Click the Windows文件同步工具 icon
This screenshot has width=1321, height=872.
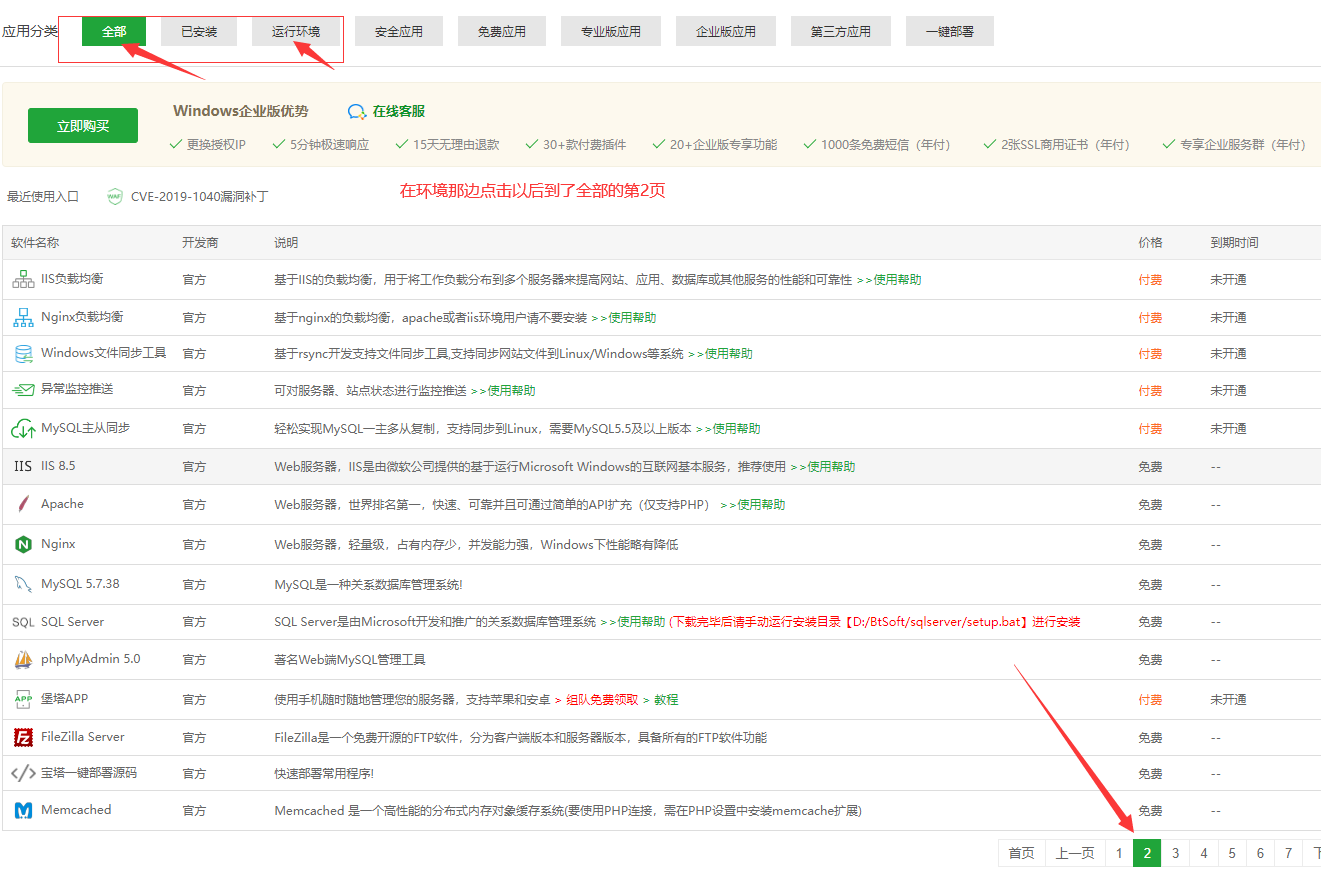click(x=23, y=354)
